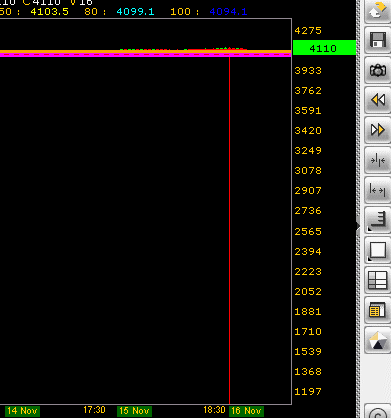Viewport: 391px width, 418px height.
Task: Click the rewind double-left arrows button
Action: (378, 100)
